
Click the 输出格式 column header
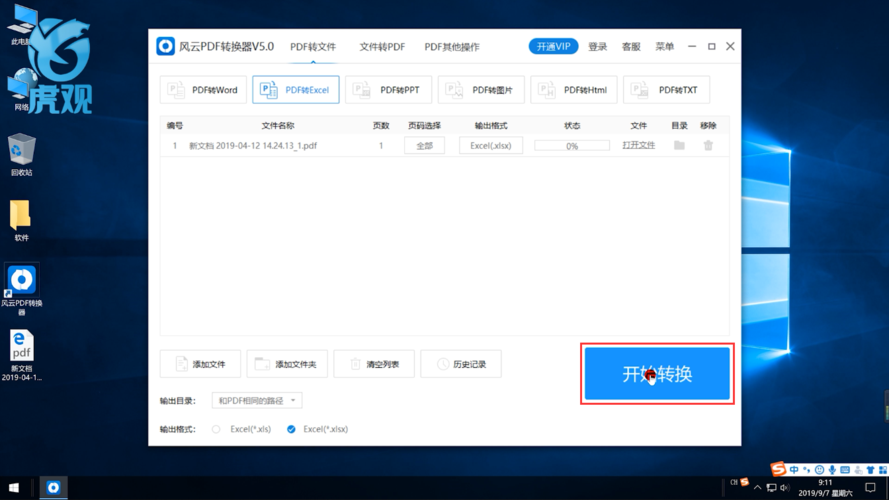(x=491, y=125)
